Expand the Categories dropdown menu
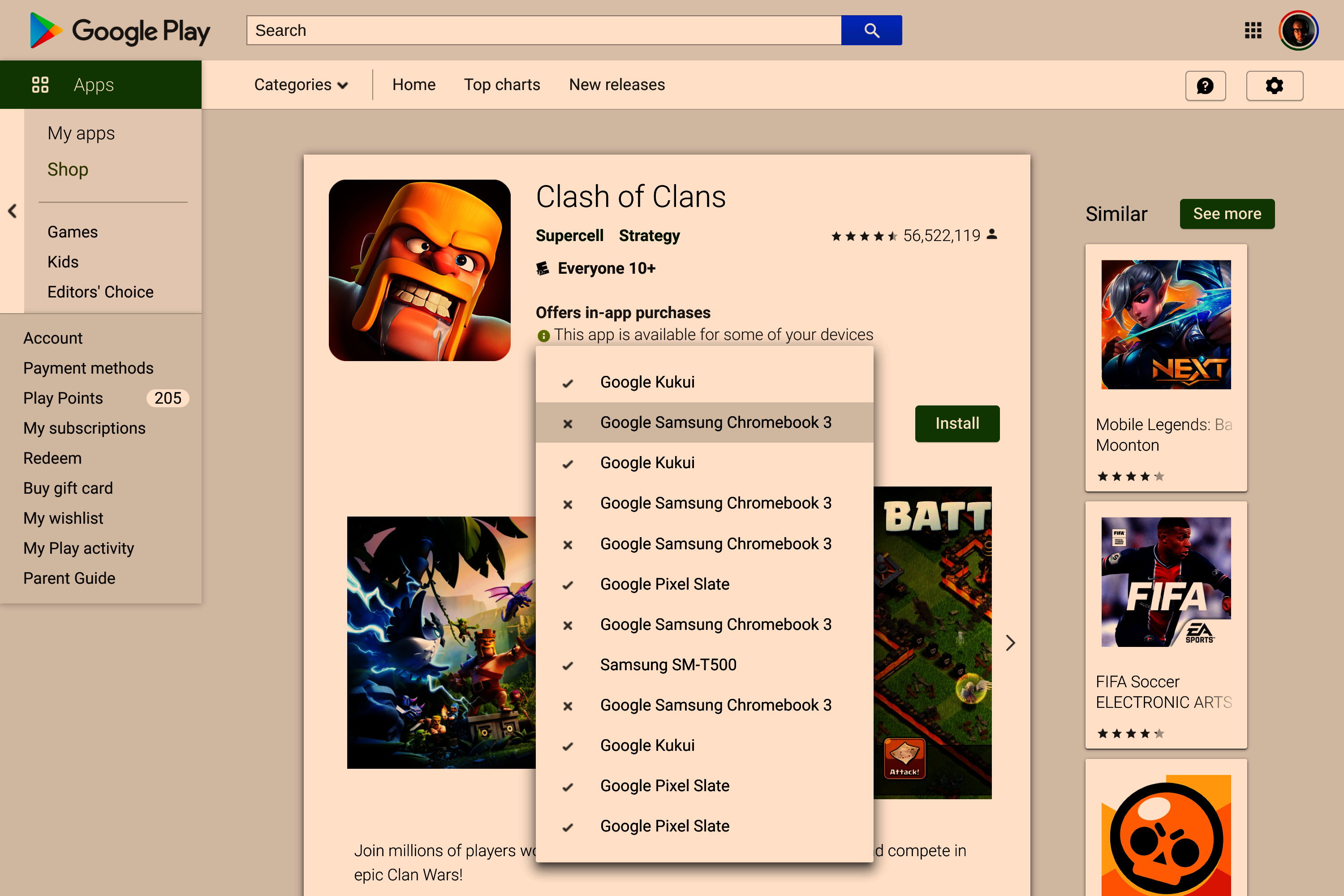 click(x=300, y=84)
